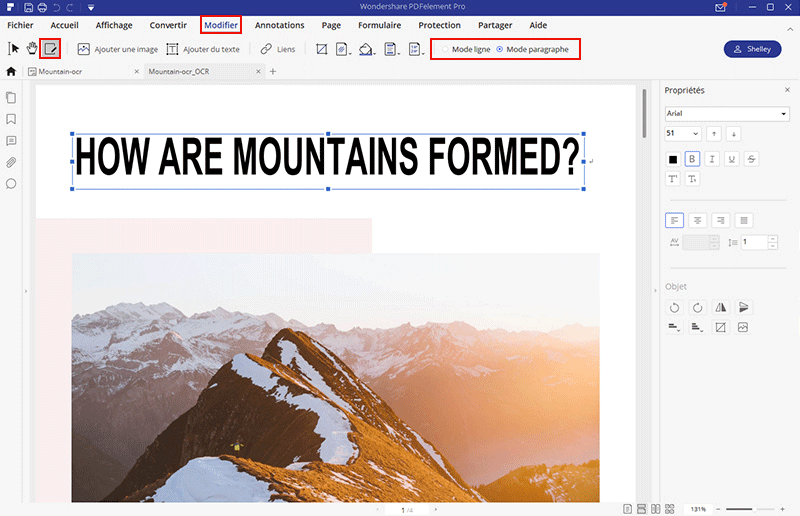This screenshot has height=516, width=800.
Task: Select Mode paragraphe radio option
Action: tap(533, 50)
